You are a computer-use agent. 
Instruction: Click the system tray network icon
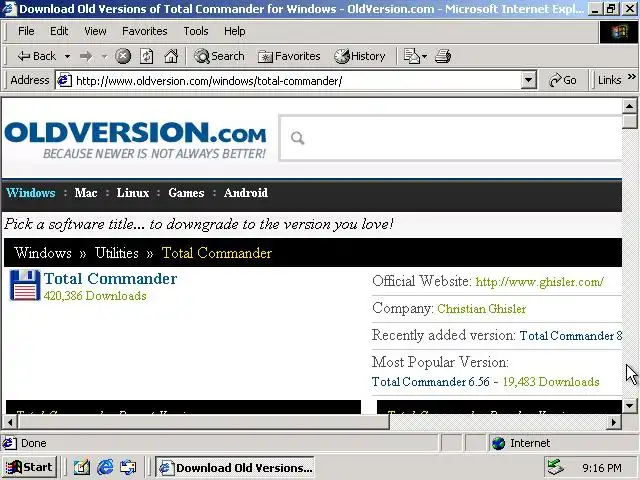point(556,467)
